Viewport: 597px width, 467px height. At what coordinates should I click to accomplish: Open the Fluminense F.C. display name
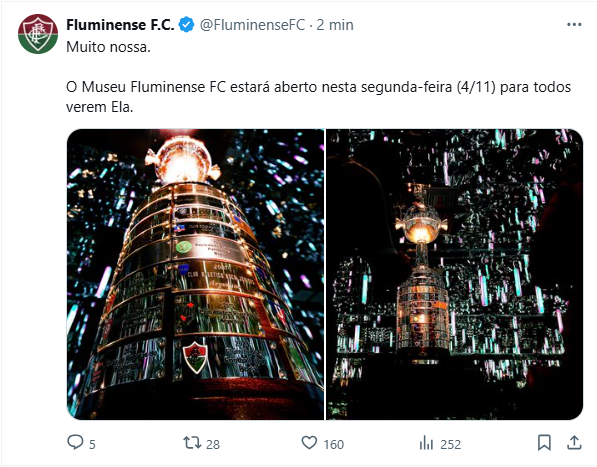click(x=120, y=25)
